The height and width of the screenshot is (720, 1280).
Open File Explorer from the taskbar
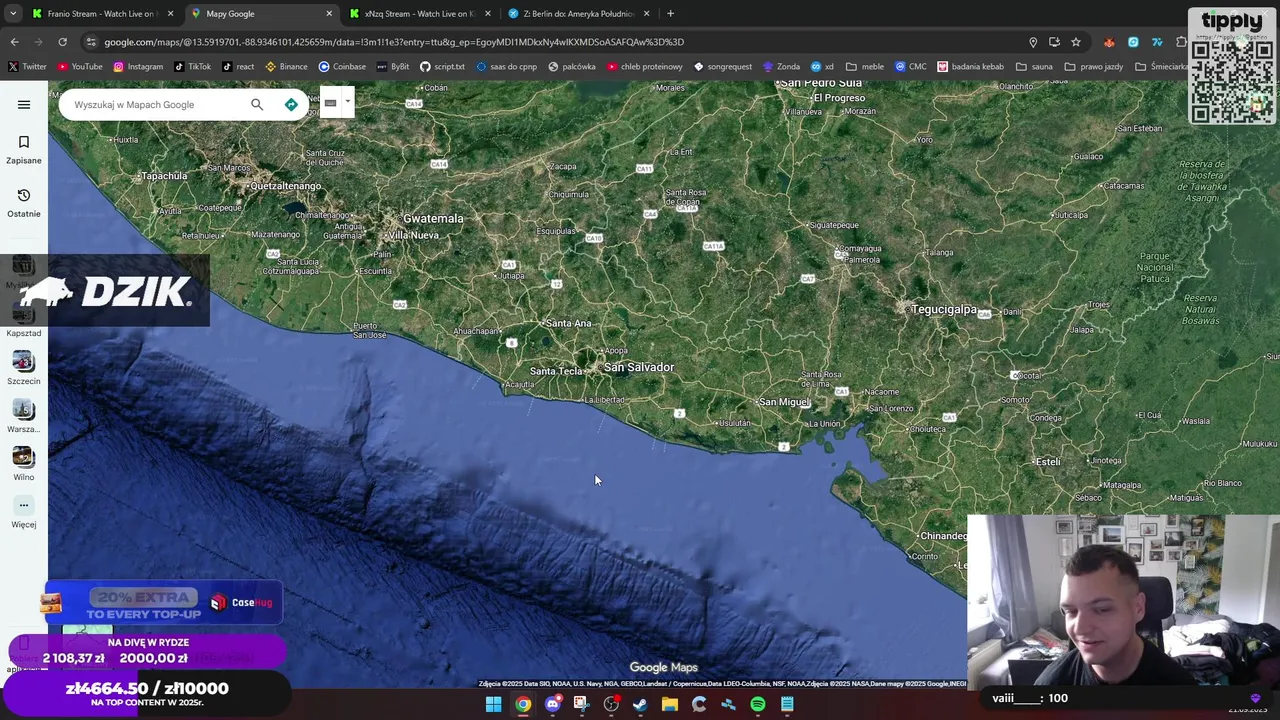[x=670, y=704]
